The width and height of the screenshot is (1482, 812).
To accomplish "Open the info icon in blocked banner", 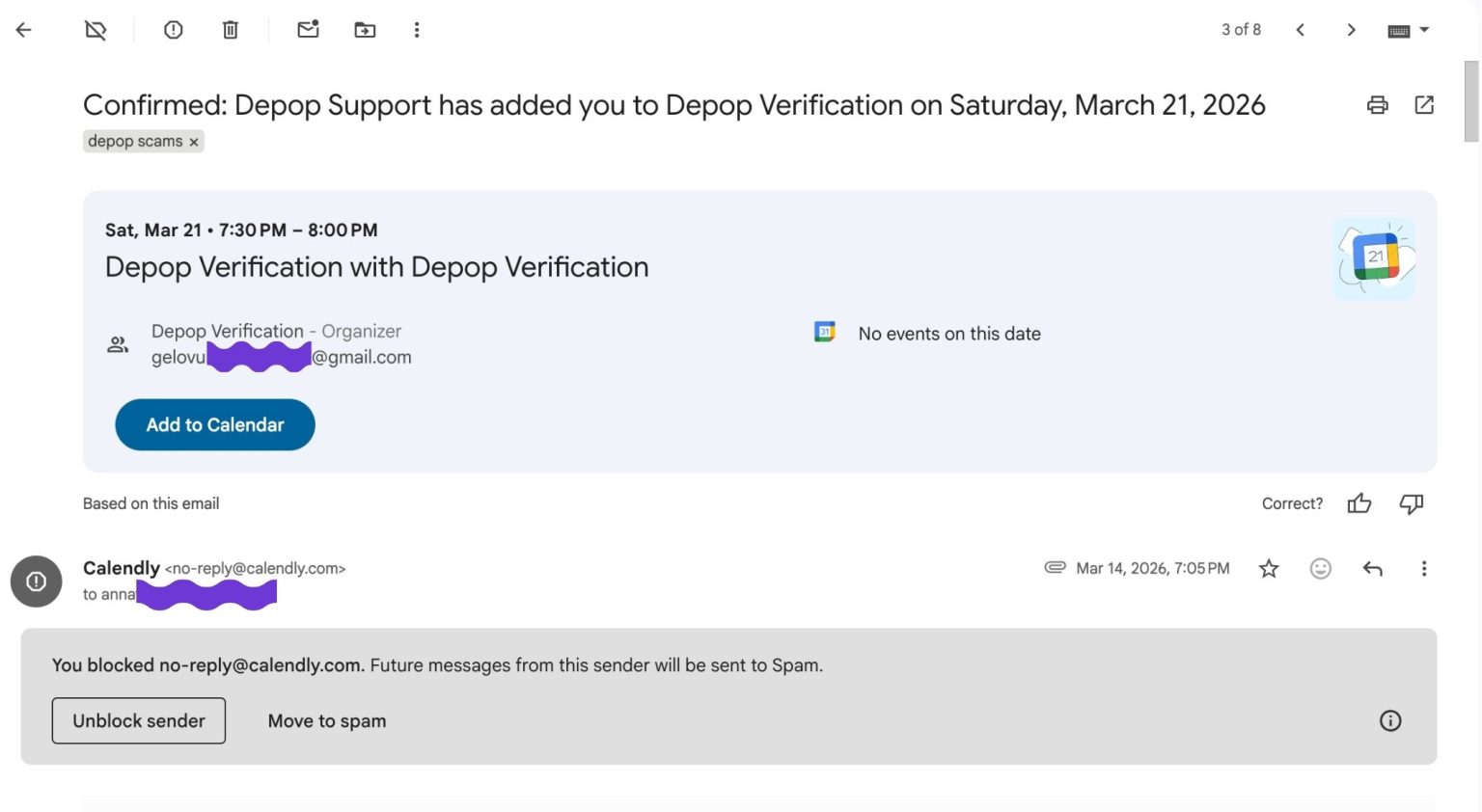I will tap(1390, 720).
